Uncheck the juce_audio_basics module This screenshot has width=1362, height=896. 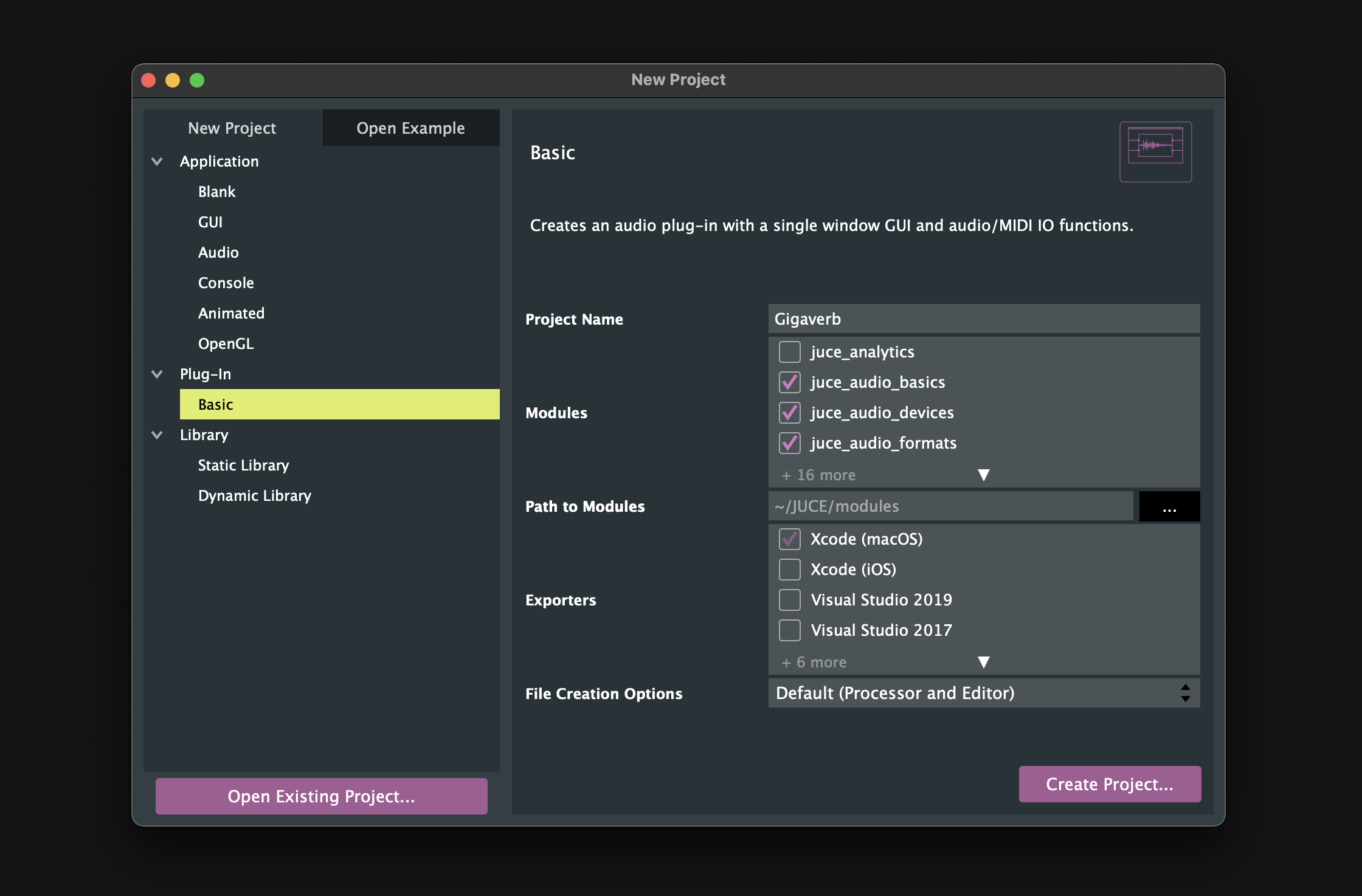[789, 382]
